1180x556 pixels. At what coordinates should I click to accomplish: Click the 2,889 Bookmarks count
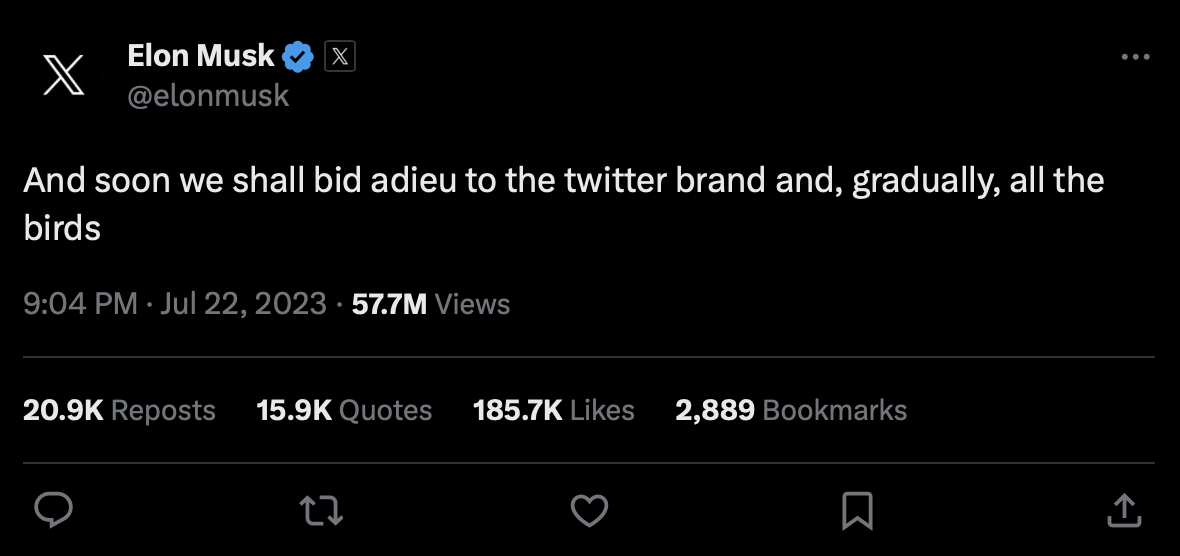click(x=791, y=410)
